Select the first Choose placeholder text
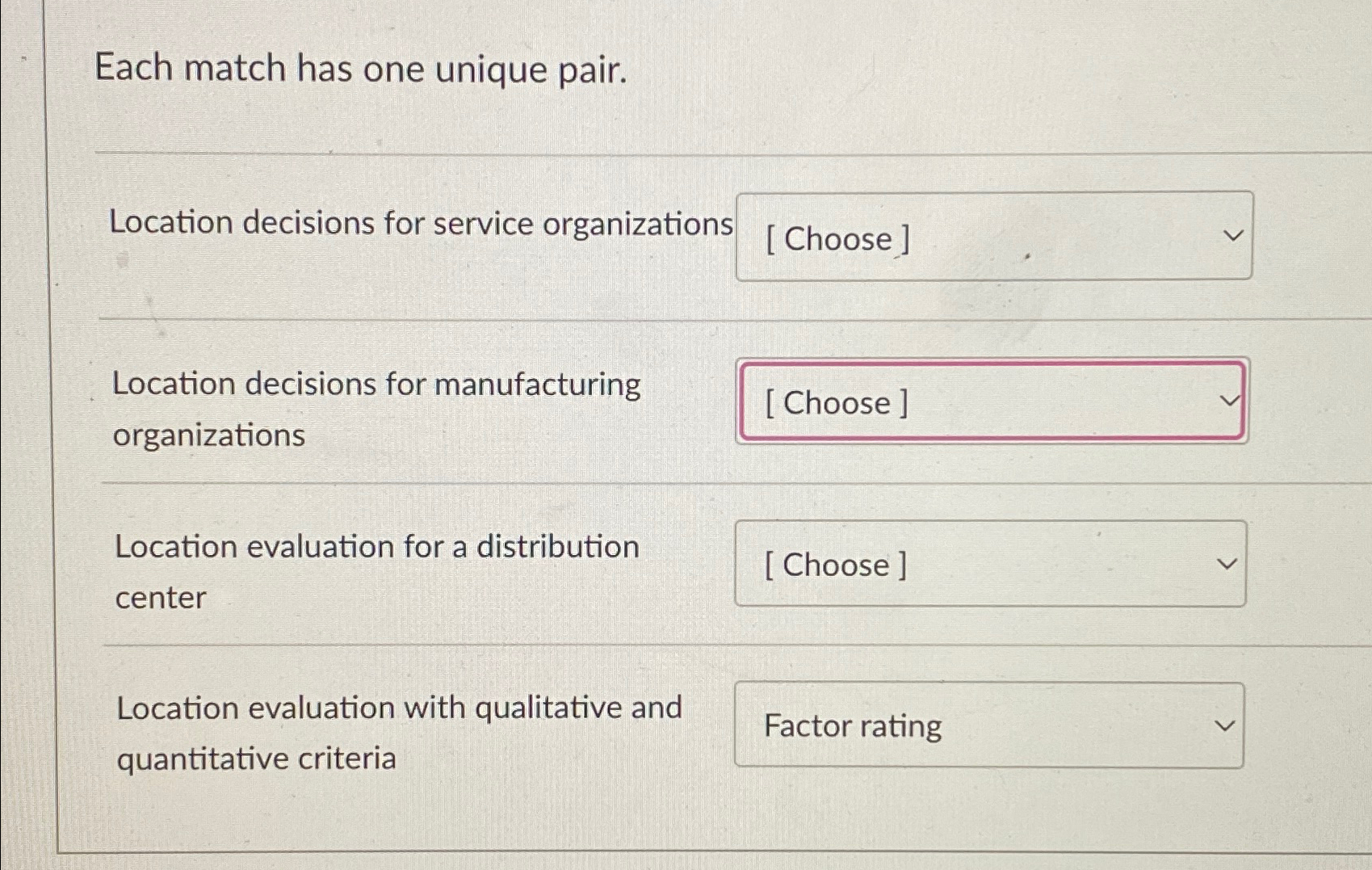The image size is (1372, 870). [x=840, y=238]
